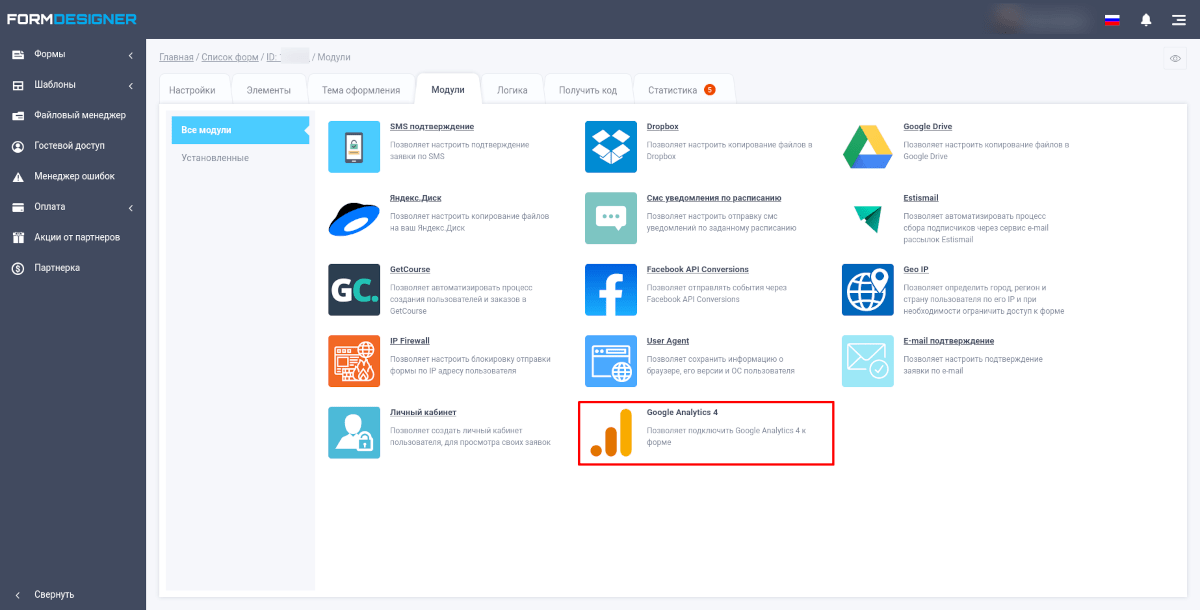Open the SMS подтверждение module link

[x=431, y=127]
